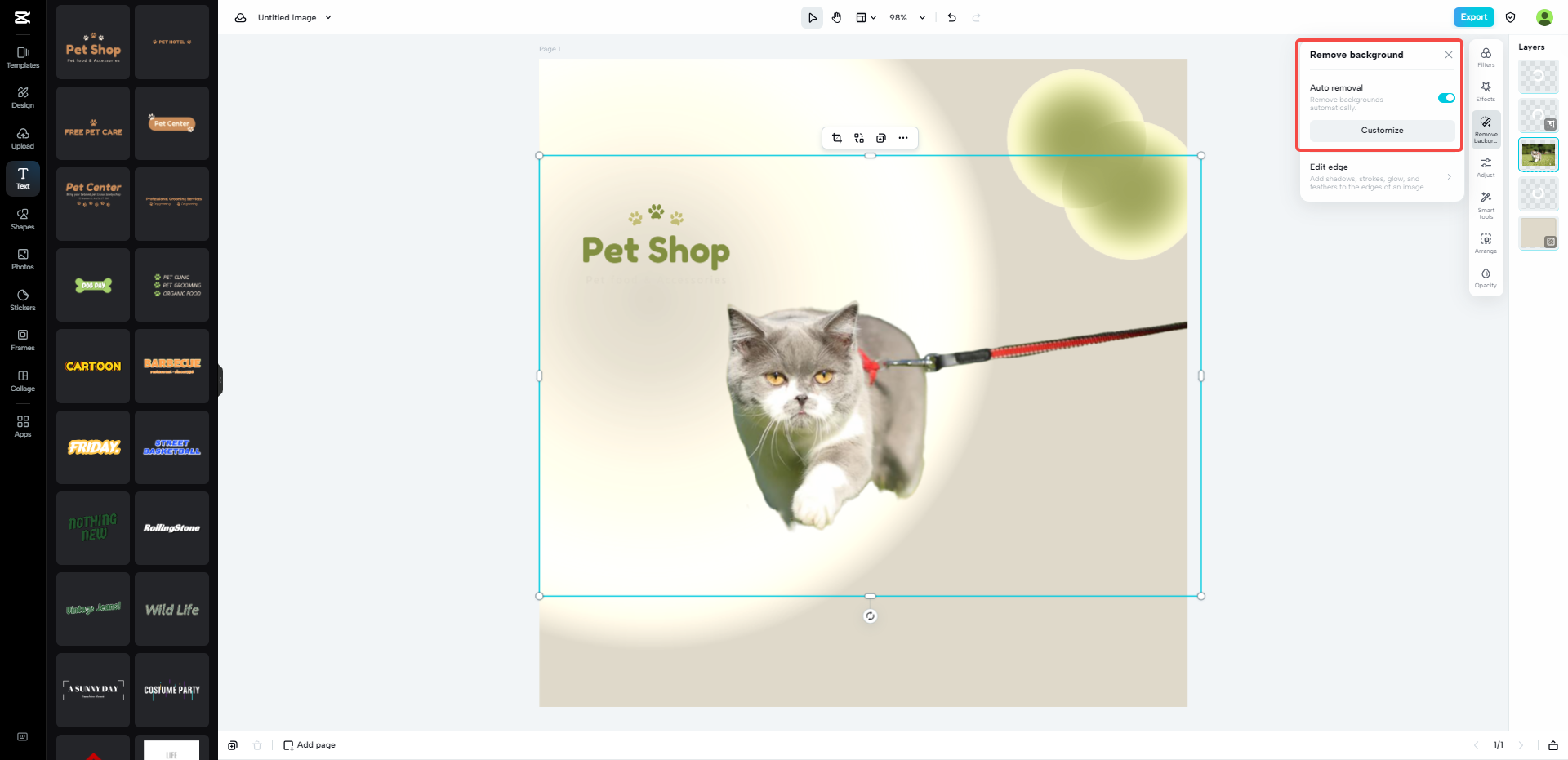The image size is (1568, 760).
Task: Select the Text tab in sidebar
Action: click(23, 179)
